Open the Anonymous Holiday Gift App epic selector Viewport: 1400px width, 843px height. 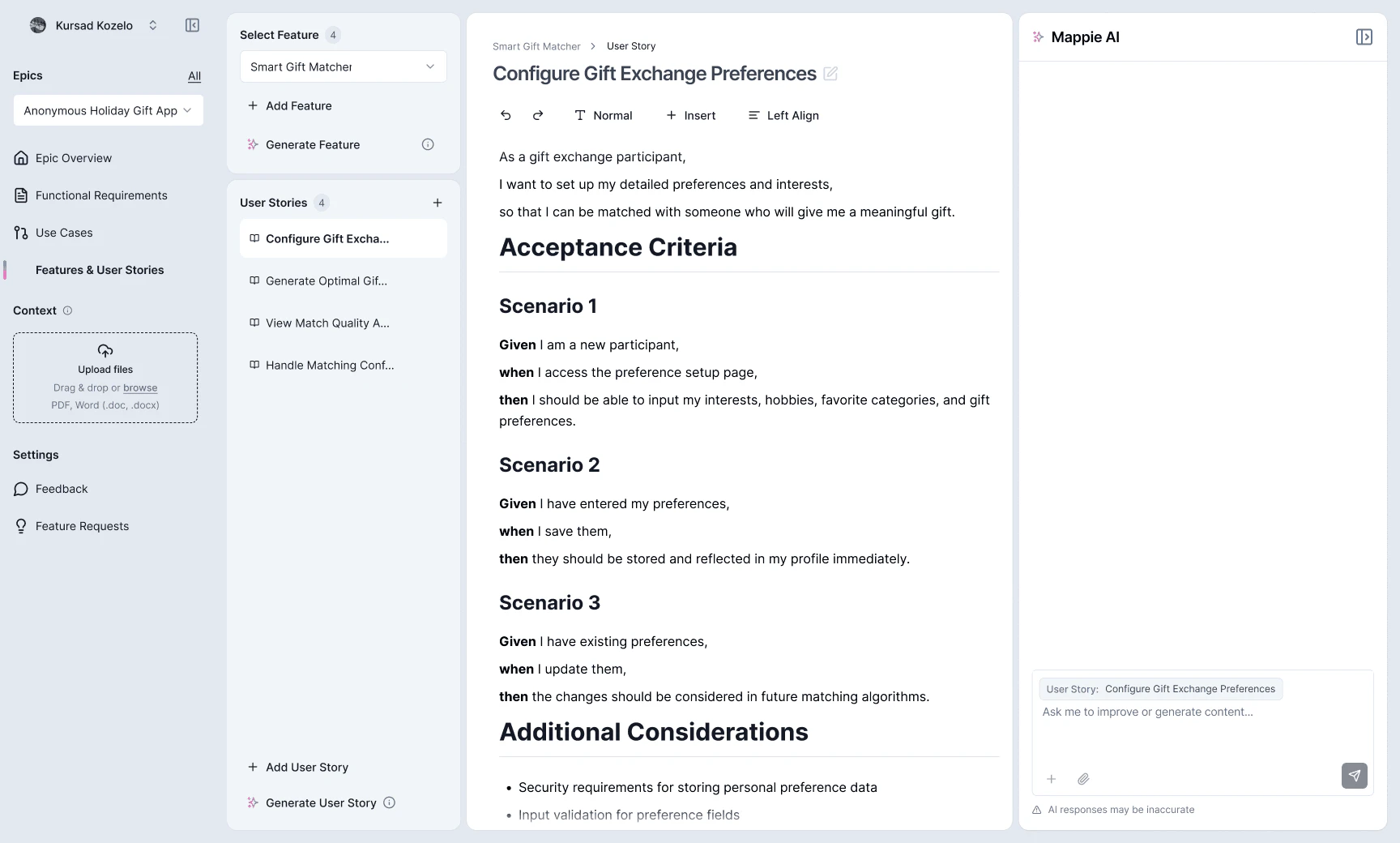[108, 110]
